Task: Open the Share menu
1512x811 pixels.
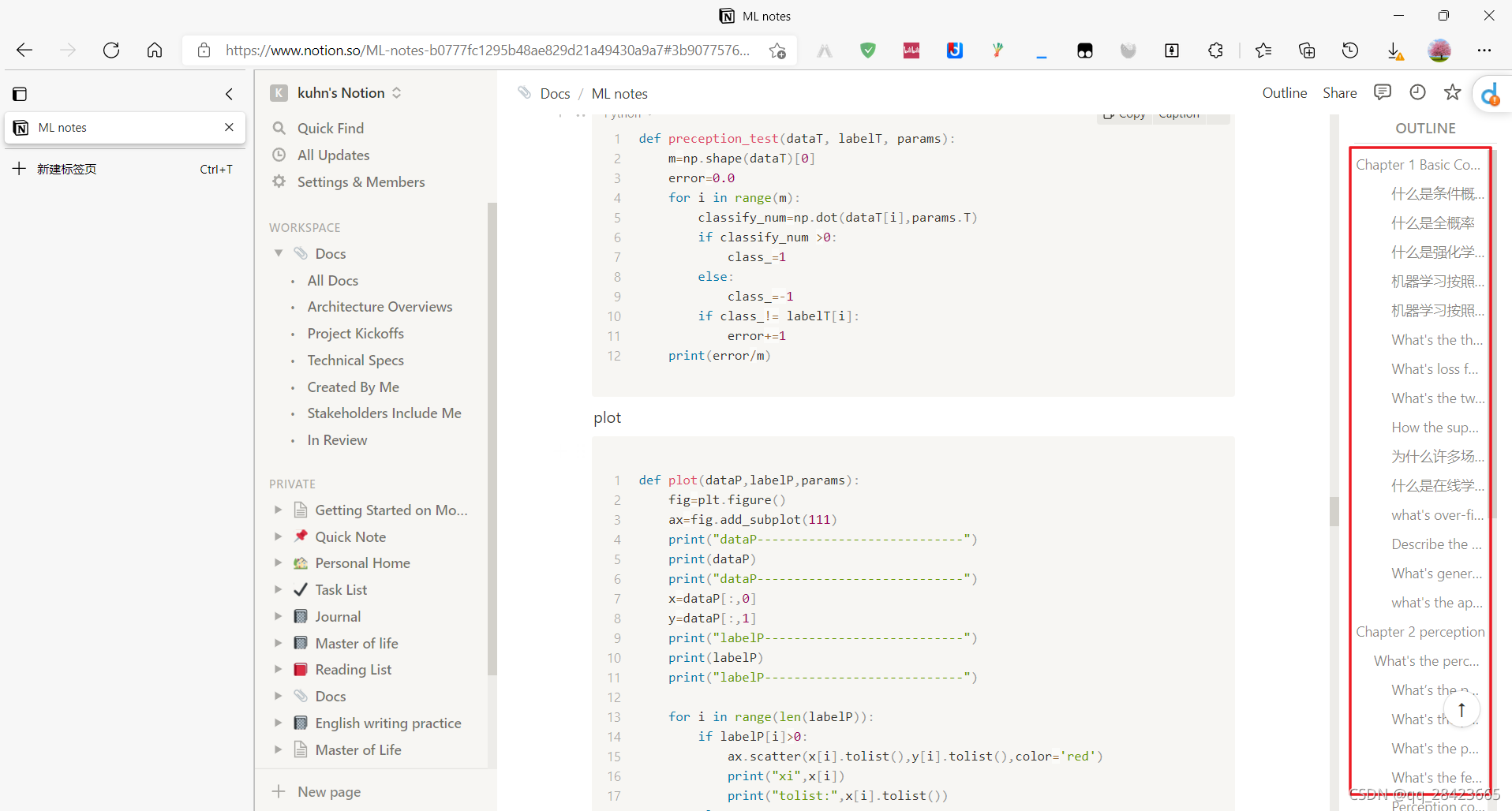Action: click(x=1339, y=93)
